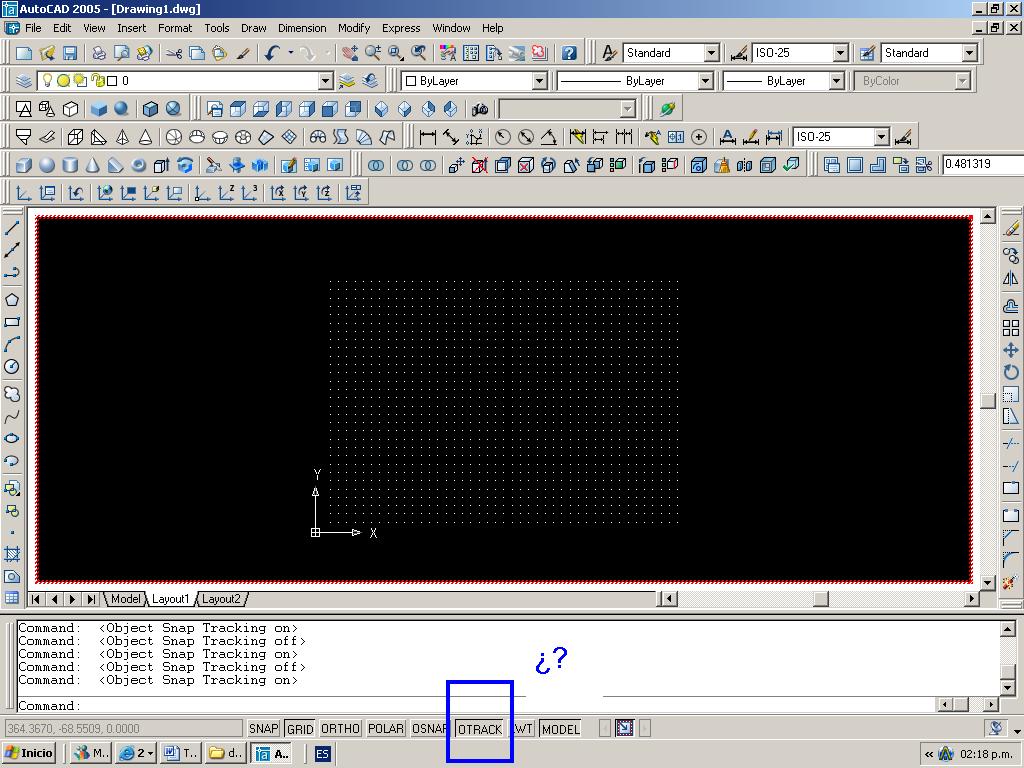The height and width of the screenshot is (768, 1024).
Task: Open the Linetype control dropdown
Action: coord(705,81)
